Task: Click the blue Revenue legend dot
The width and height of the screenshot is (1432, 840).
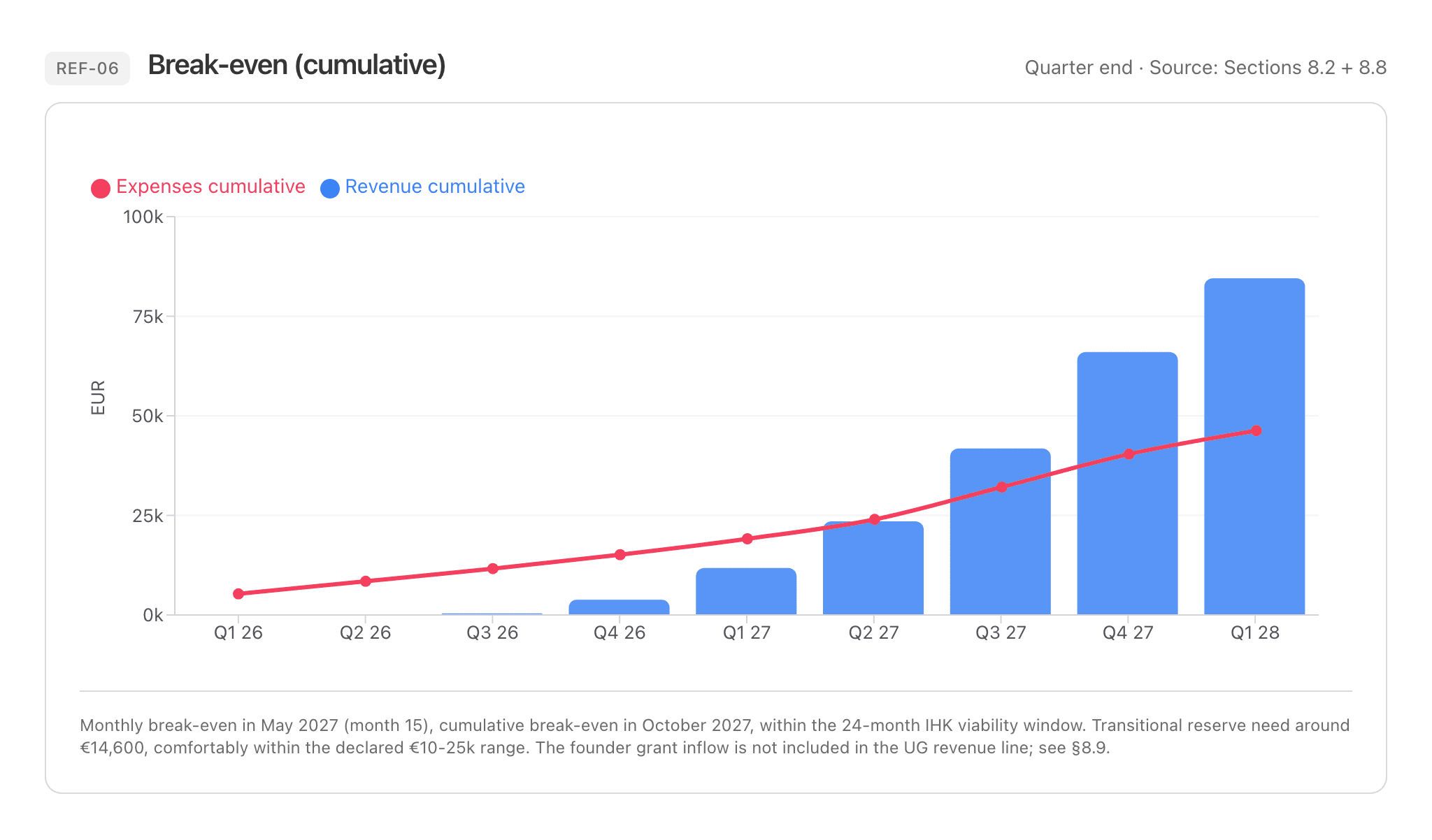Action: pos(330,189)
